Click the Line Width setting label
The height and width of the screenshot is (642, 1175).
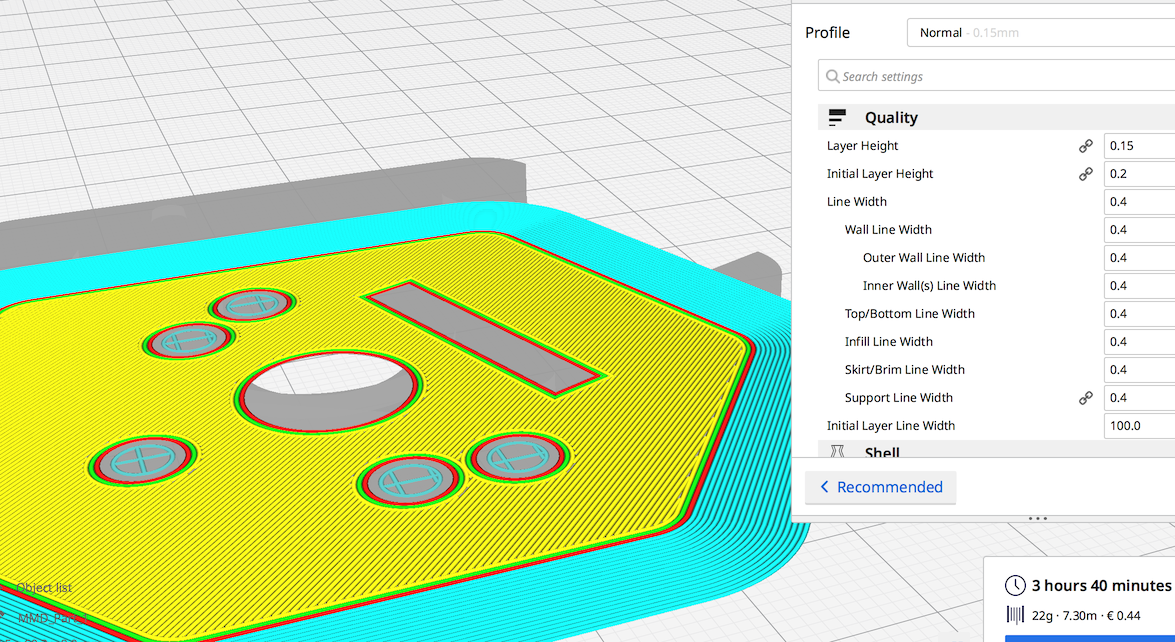point(857,202)
